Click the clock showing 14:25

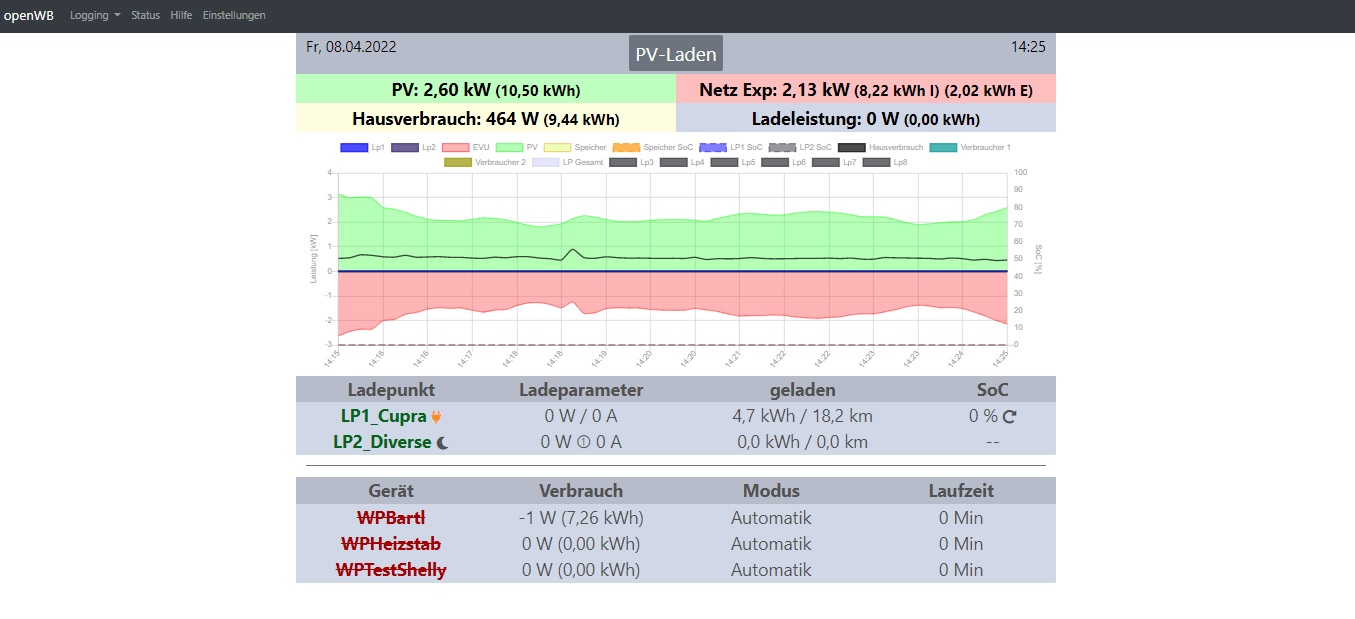tap(1028, 47)
